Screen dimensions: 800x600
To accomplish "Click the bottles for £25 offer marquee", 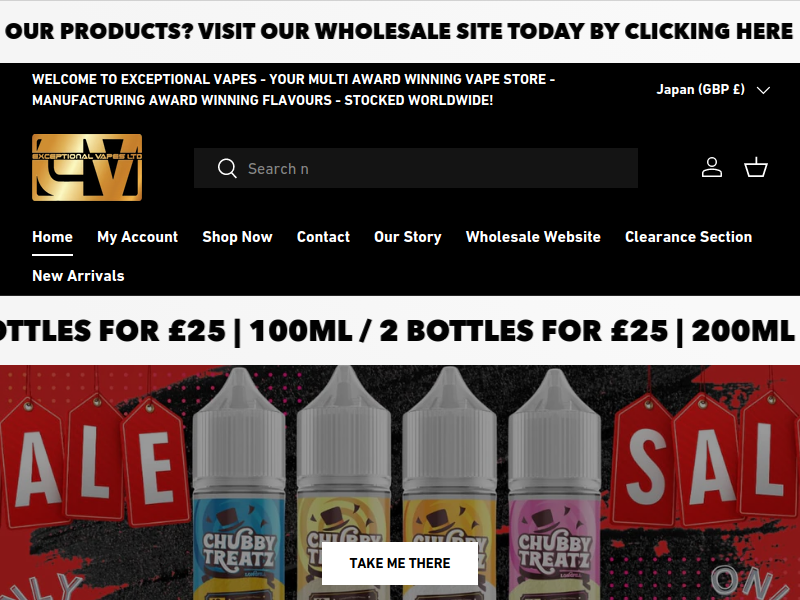I will (x=400, y=331).
